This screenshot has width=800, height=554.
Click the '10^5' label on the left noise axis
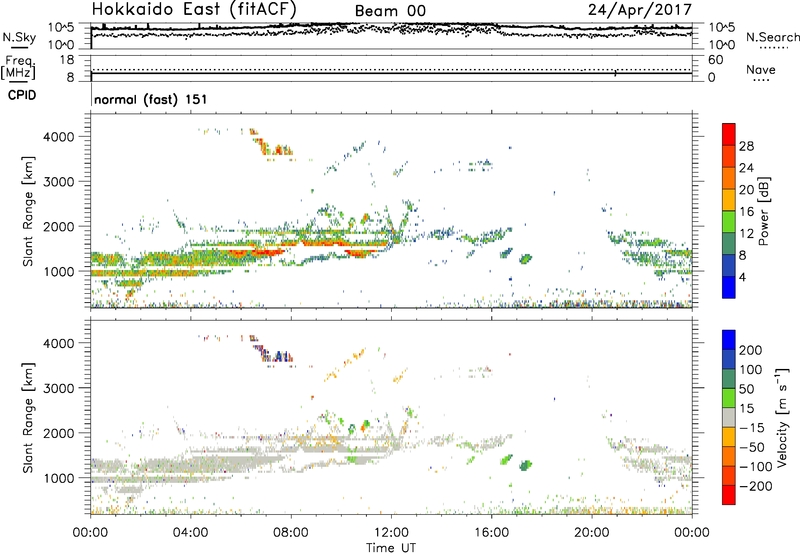tap(62, 27)
